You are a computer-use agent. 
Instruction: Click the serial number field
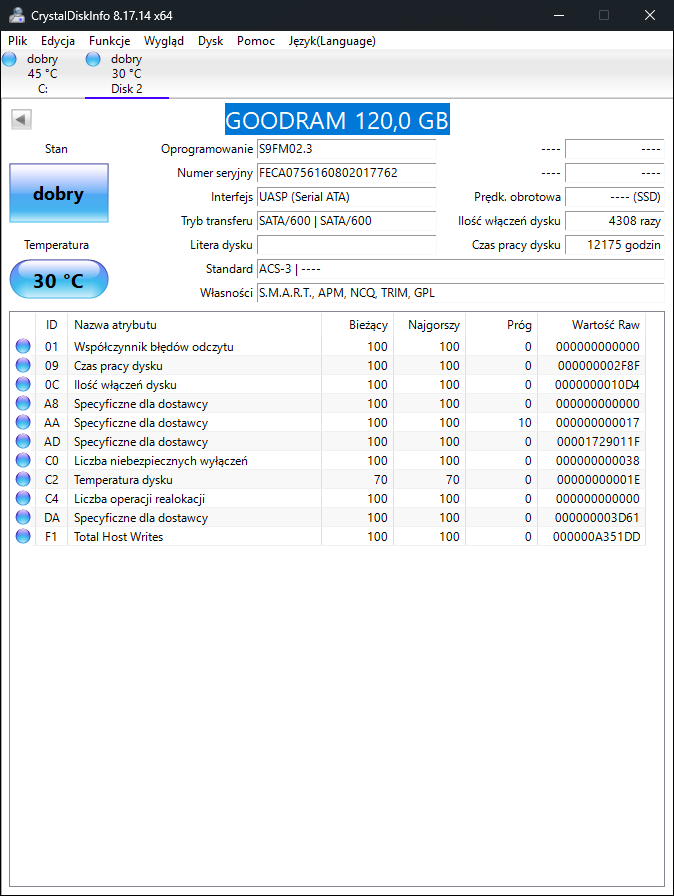click(347, 173)
